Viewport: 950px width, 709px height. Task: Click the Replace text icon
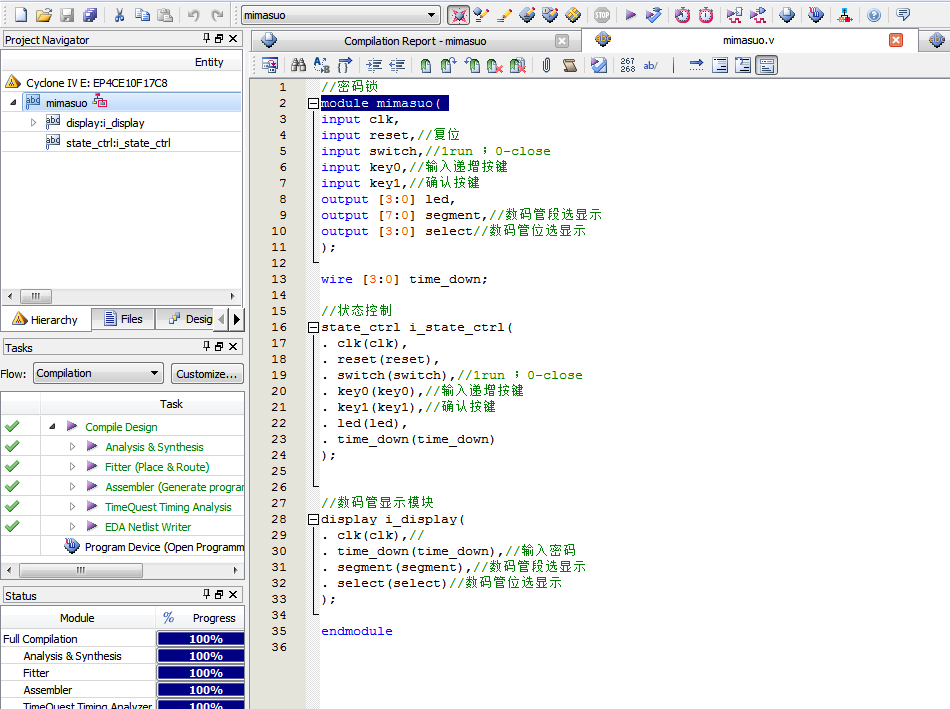coord(322,65)
